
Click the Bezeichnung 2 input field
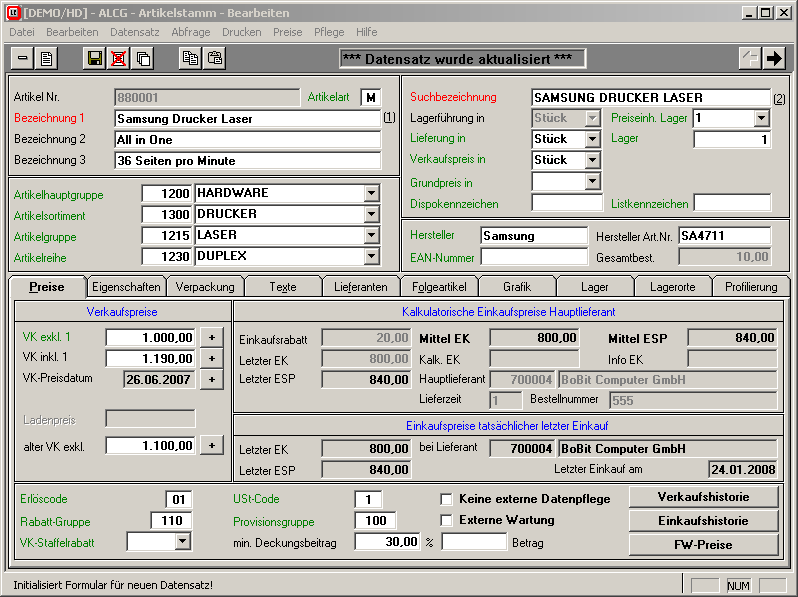248,140
